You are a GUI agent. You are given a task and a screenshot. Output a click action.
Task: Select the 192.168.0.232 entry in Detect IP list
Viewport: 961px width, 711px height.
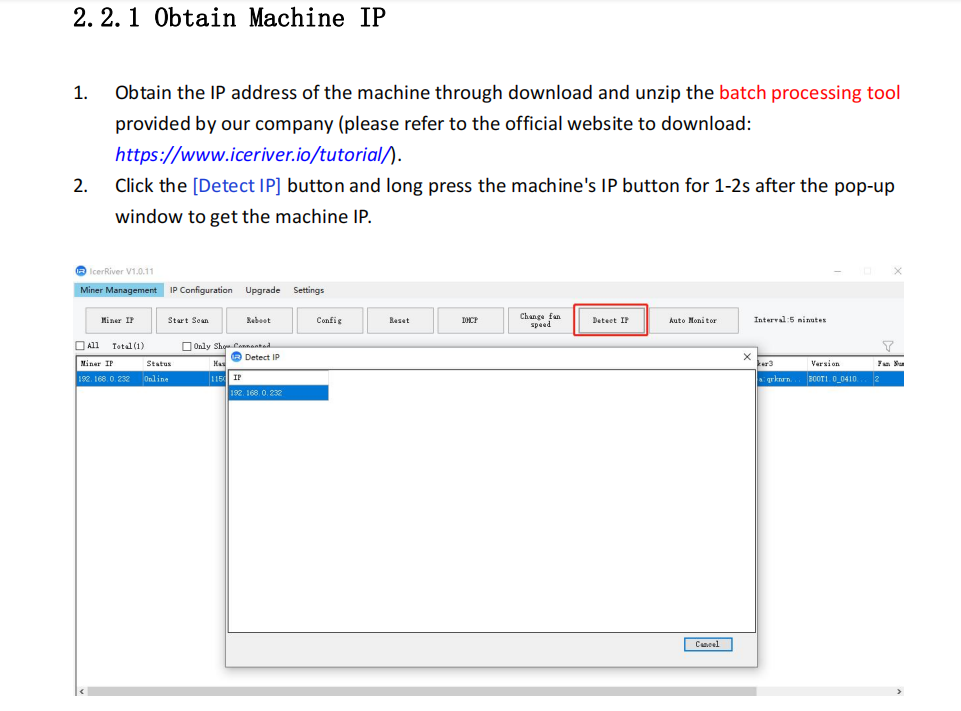[x=278, y=393]
